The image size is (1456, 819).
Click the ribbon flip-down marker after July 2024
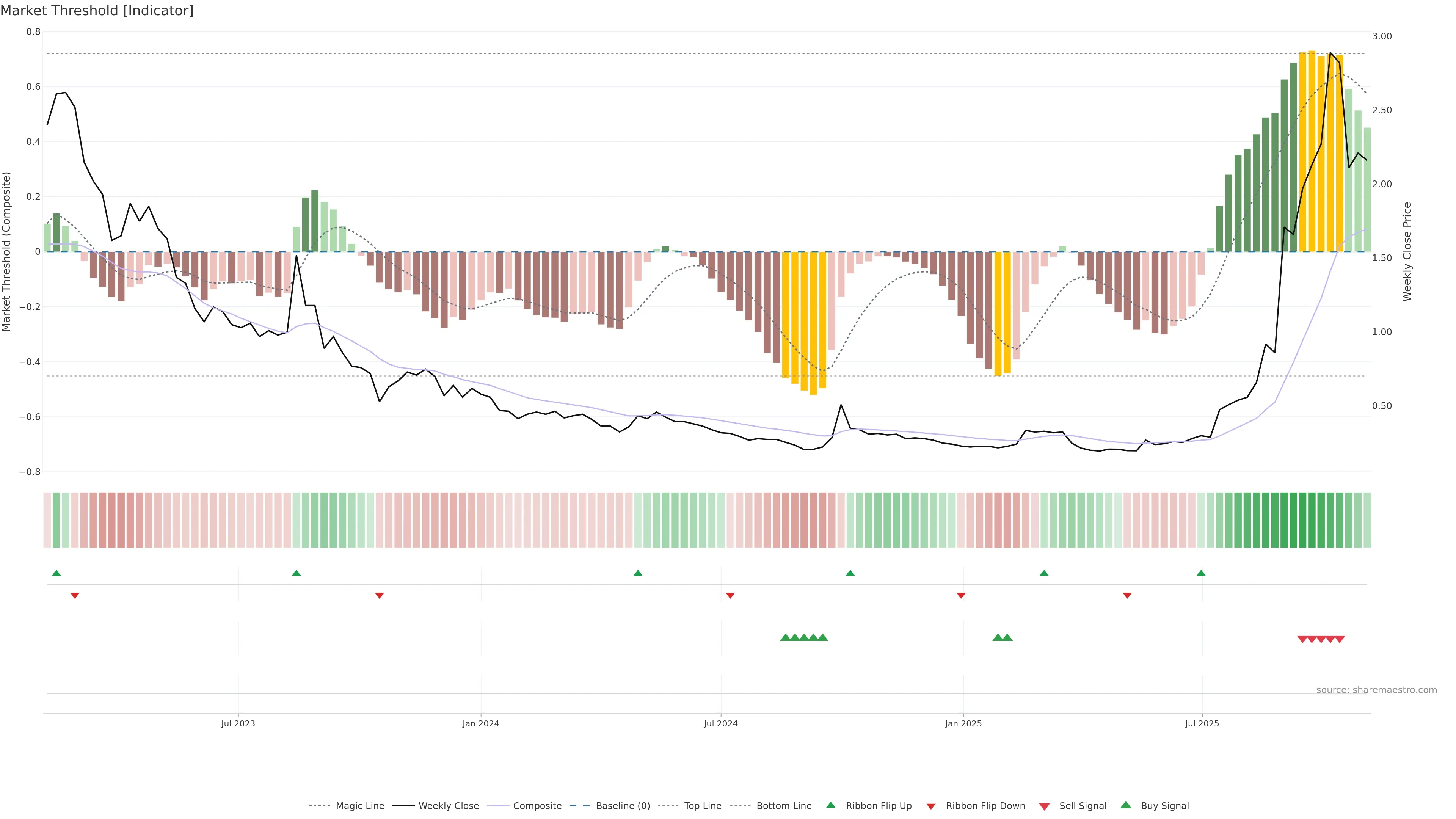(x=730, y=596)
